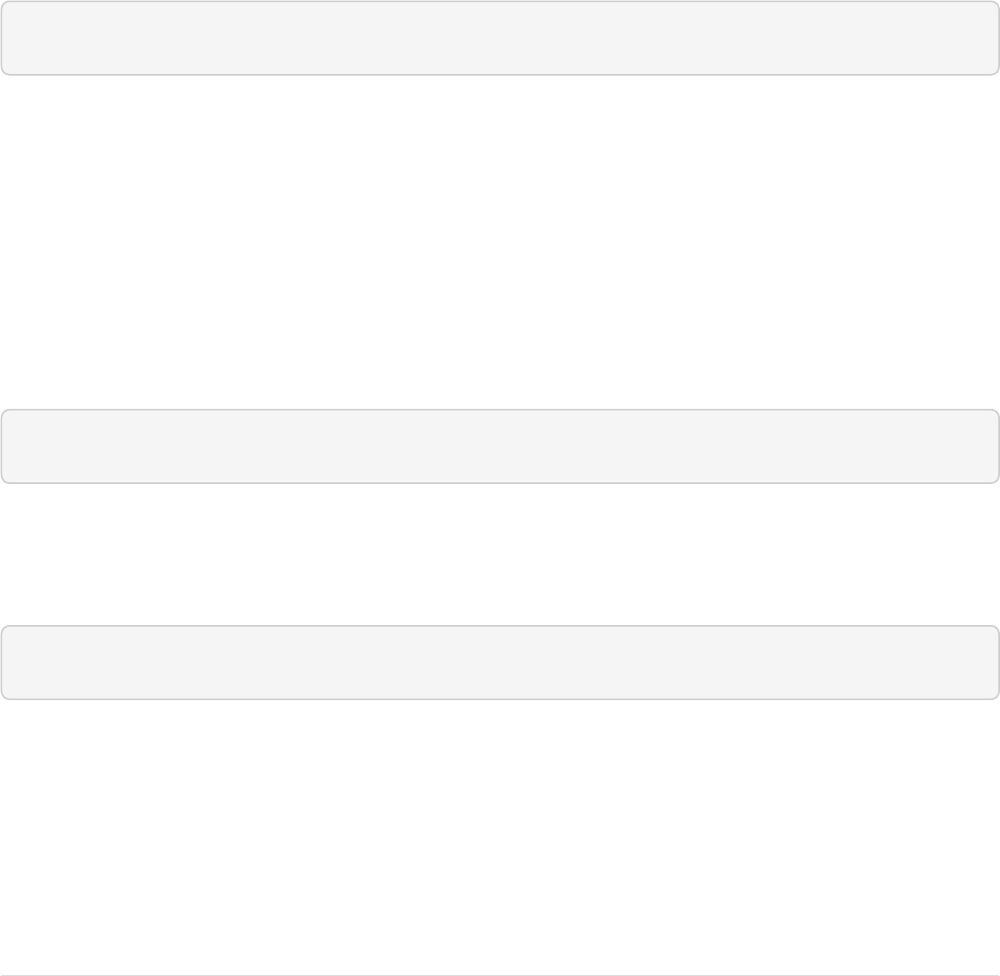
Task: Click the bottom-left rounded corner of the top box
Action: [4, 71]
